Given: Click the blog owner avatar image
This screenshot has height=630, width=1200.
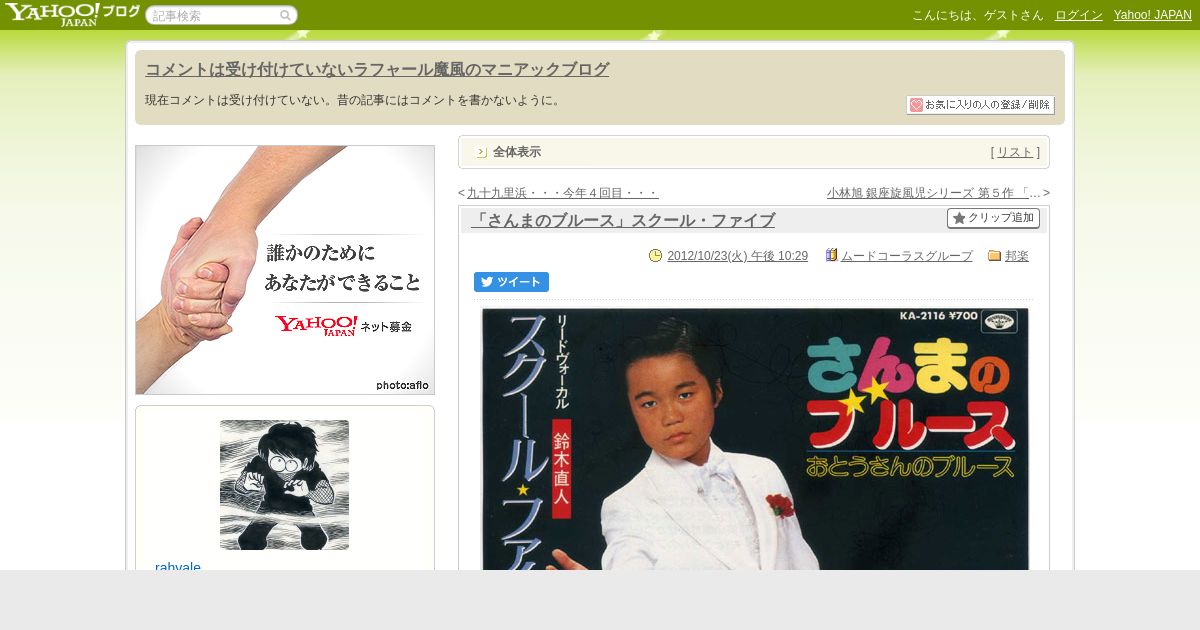Looking at the screenshot, I should coord(284,485).
